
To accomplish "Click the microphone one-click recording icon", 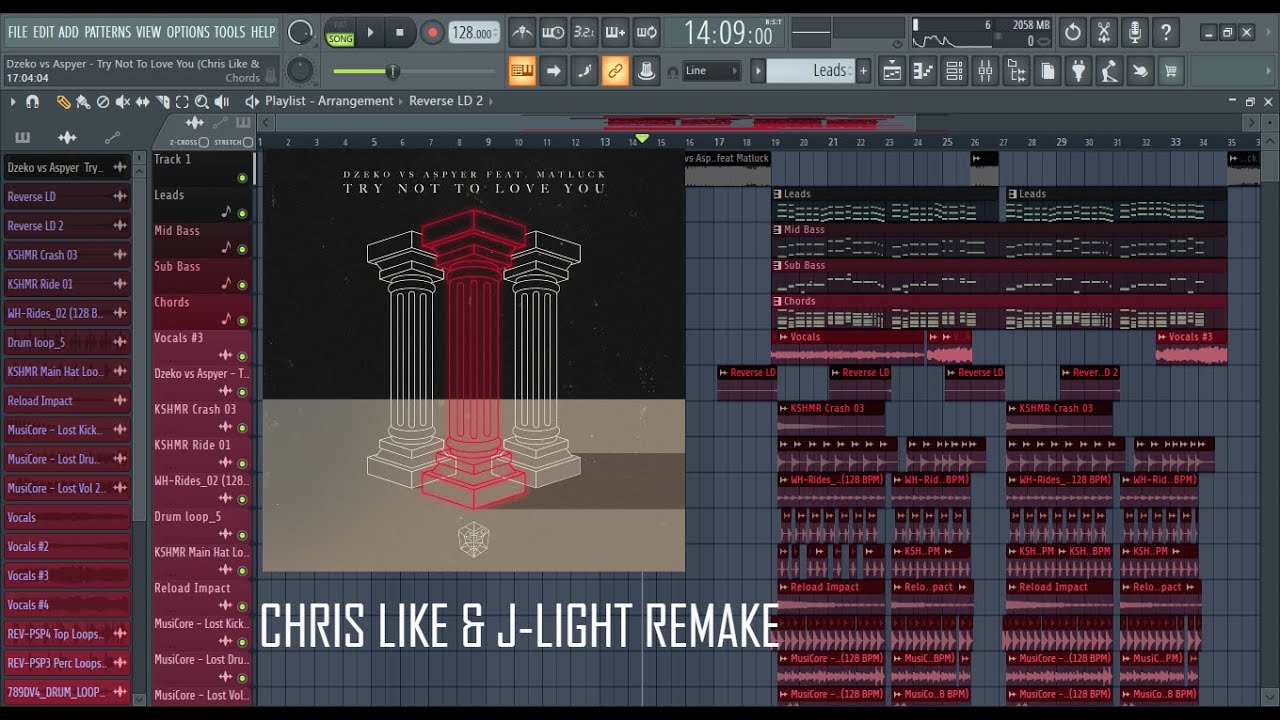I will pos(1135,33).
